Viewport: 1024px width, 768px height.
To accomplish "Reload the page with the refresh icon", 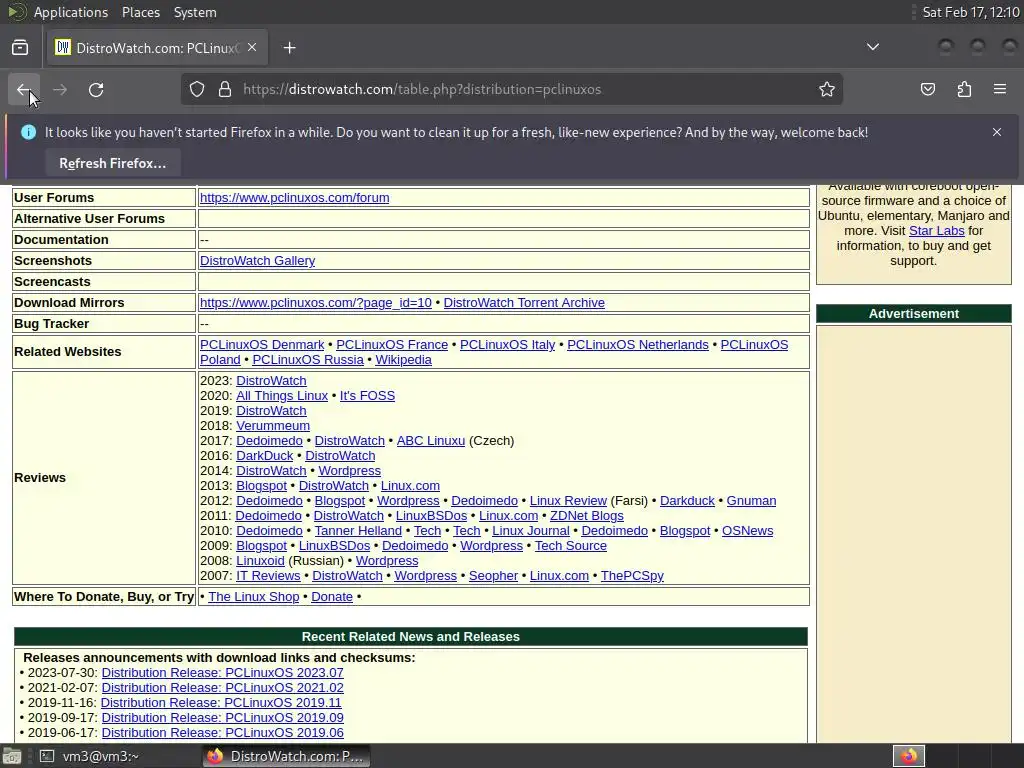I will 96,89.
